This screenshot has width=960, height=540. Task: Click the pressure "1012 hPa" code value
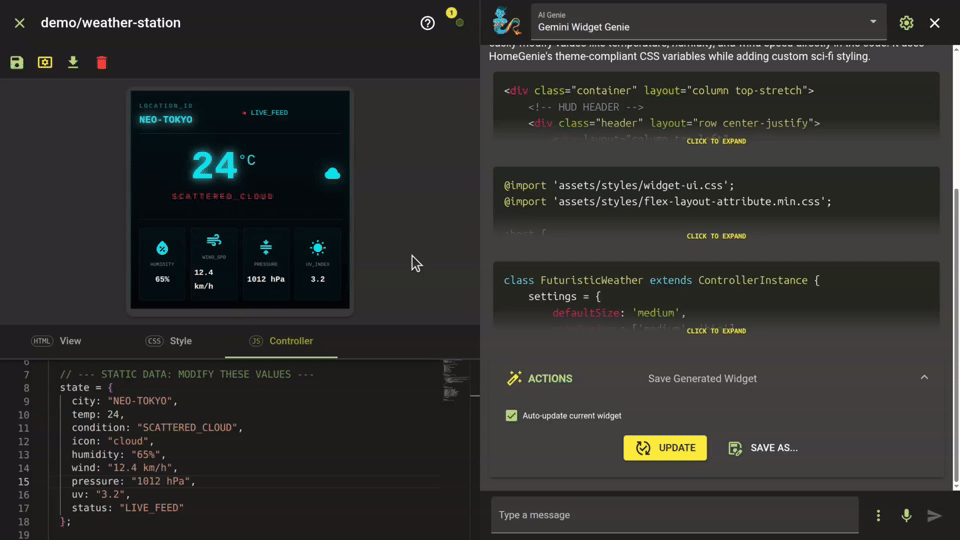click(x=160, y=481)
